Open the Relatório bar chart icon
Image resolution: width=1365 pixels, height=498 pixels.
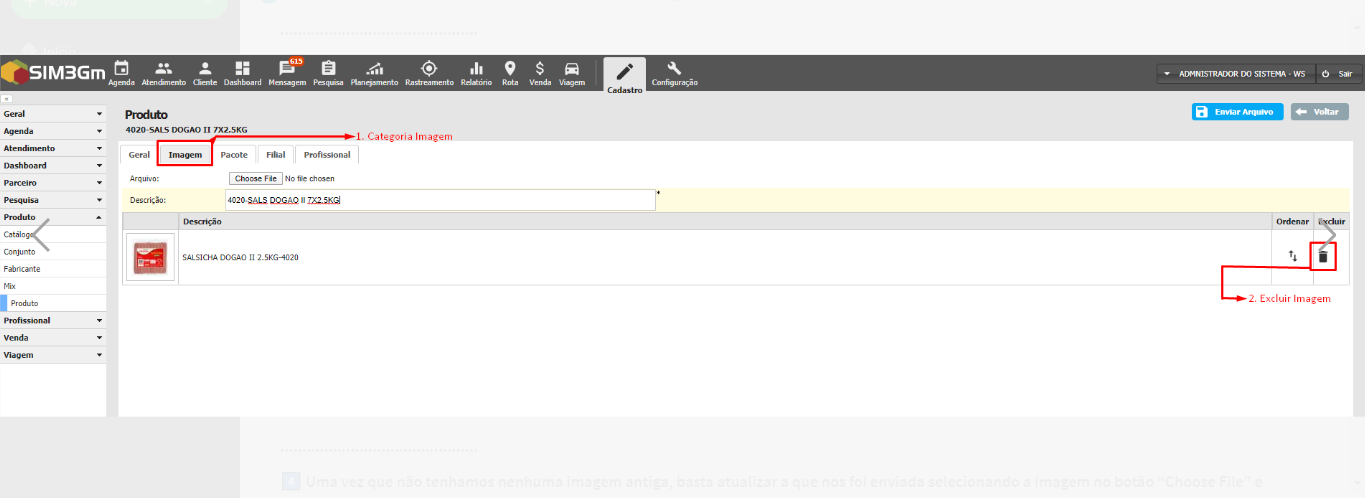[476, 69]
